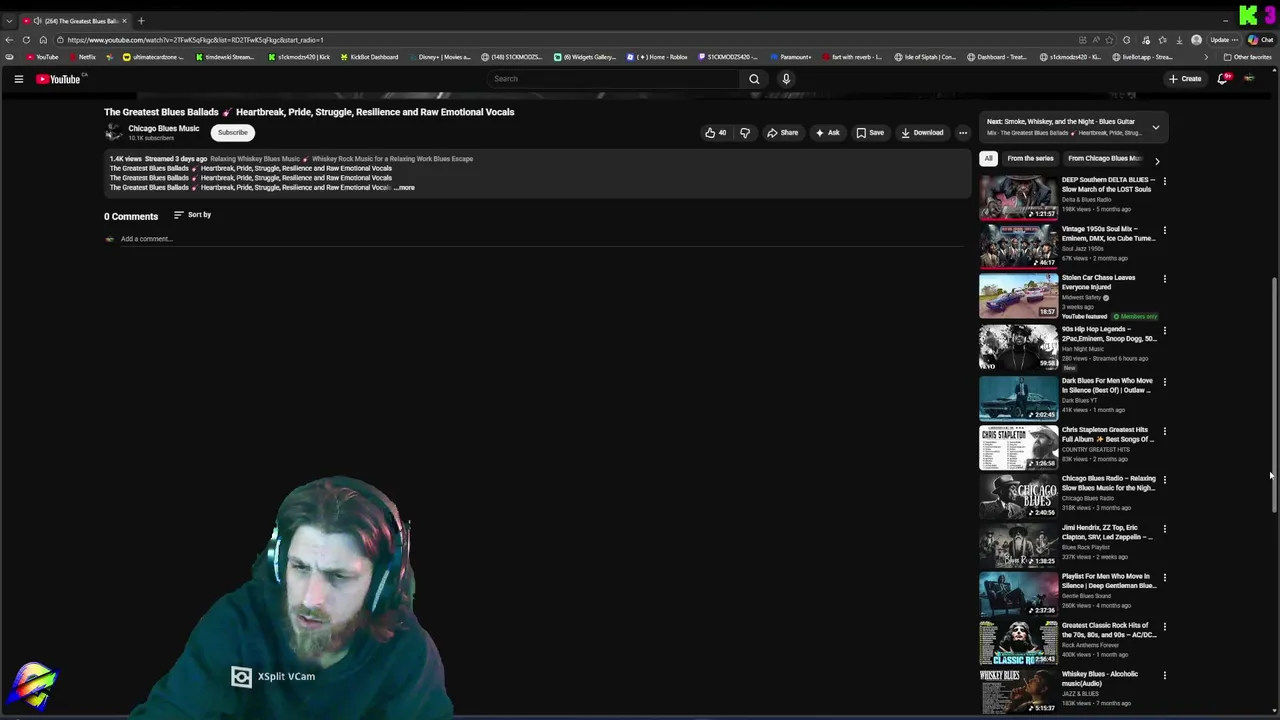Open Chicago Blues Music channel name link

[163, 128]
